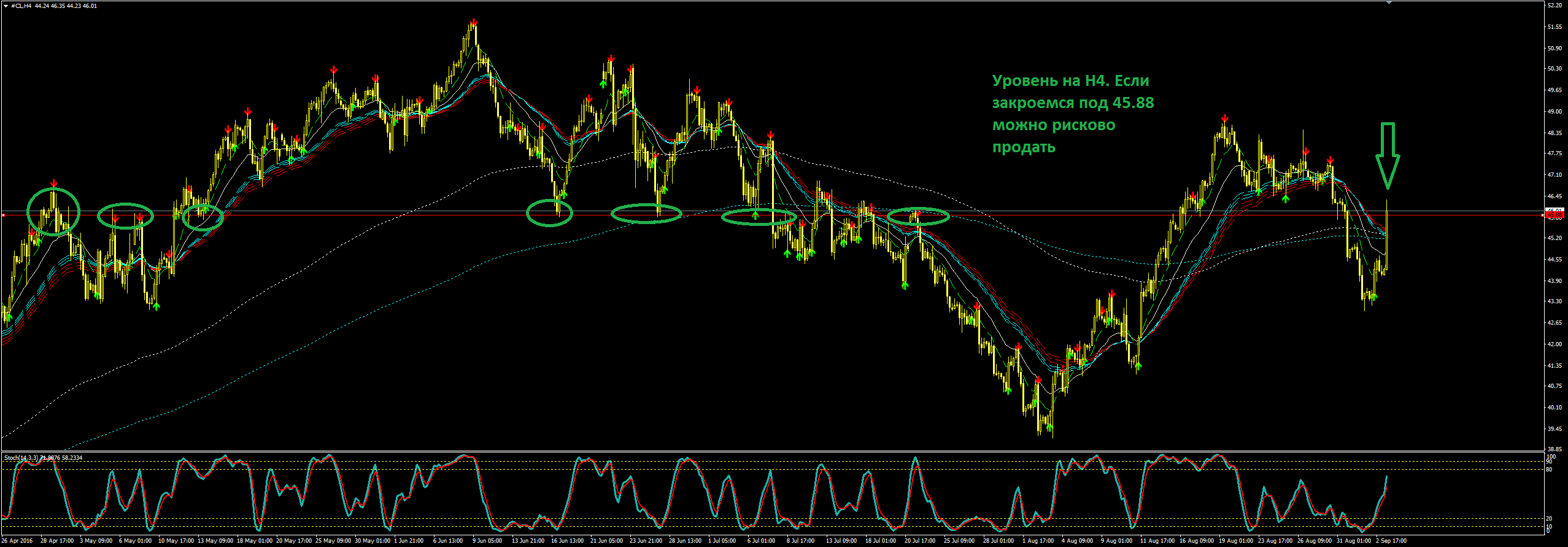Click the 51.55 price scale label
Image resolution: width=1568 pixels, height=547 pixels.
pos(1554,27)
